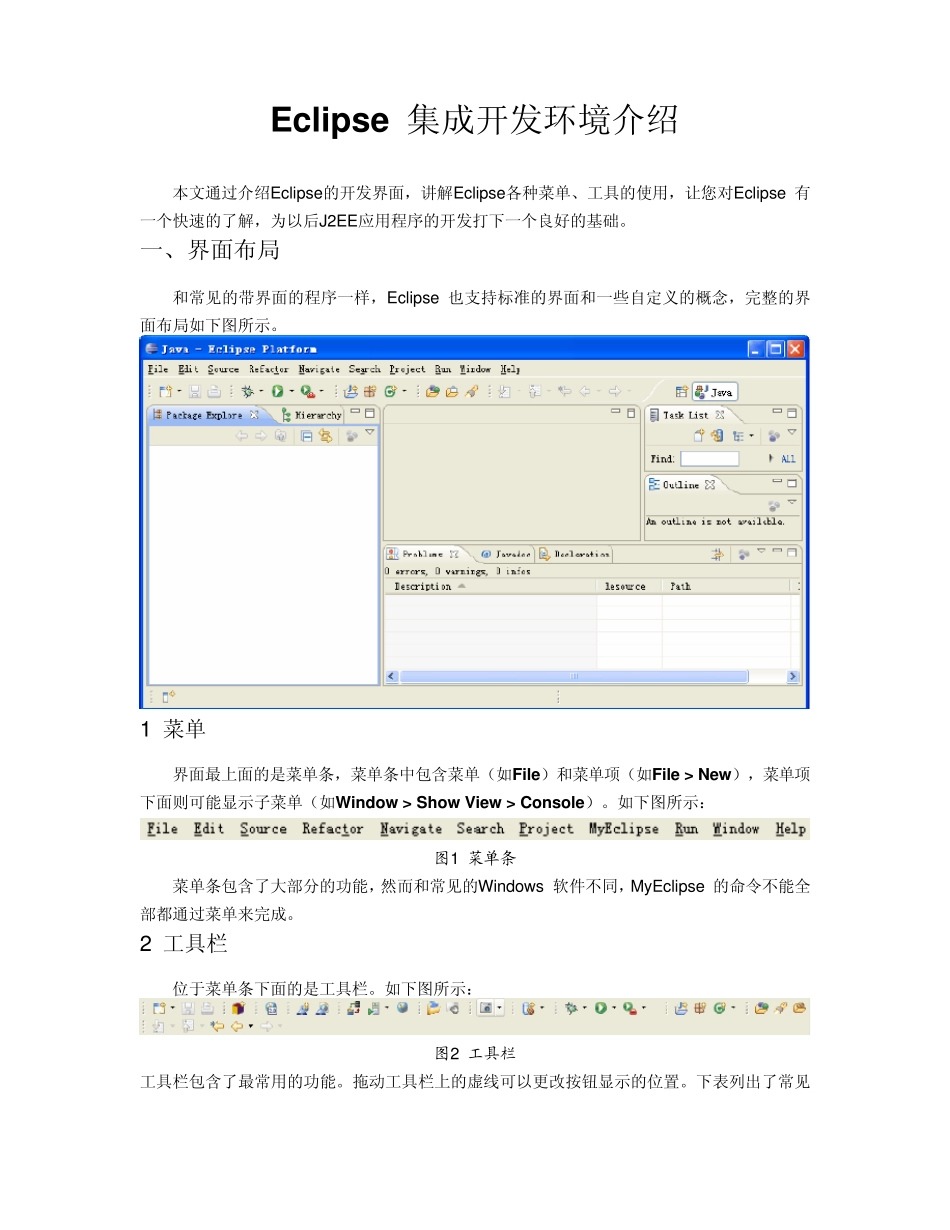This screenshot has width=950, height=1230.
Task: Toggle Link with Editor in Package Explorer
Action: tap(325, 436)
